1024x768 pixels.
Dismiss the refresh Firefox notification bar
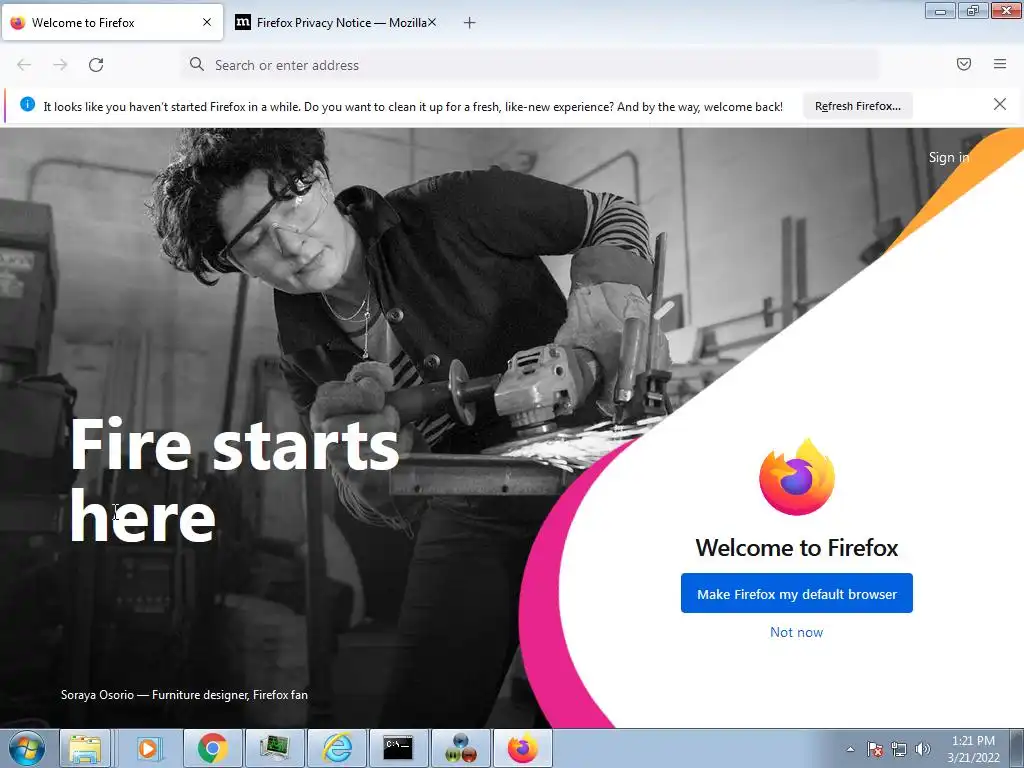(999, 104)
